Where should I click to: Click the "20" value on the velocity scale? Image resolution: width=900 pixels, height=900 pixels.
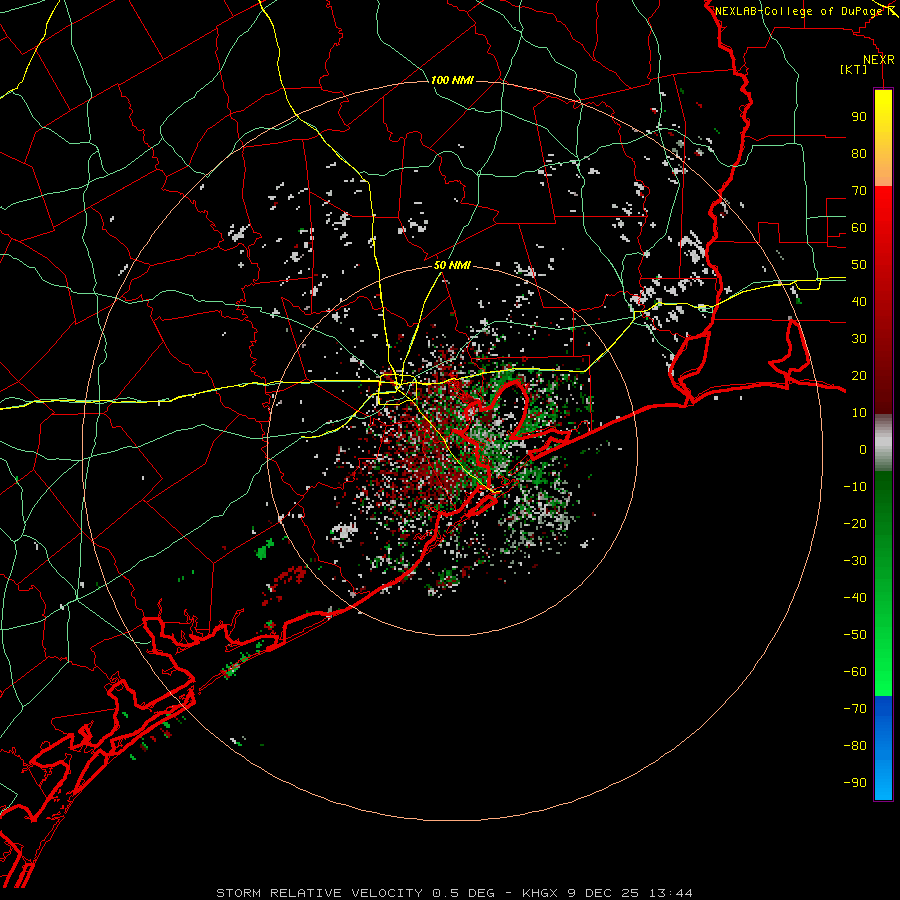(859, 375)
